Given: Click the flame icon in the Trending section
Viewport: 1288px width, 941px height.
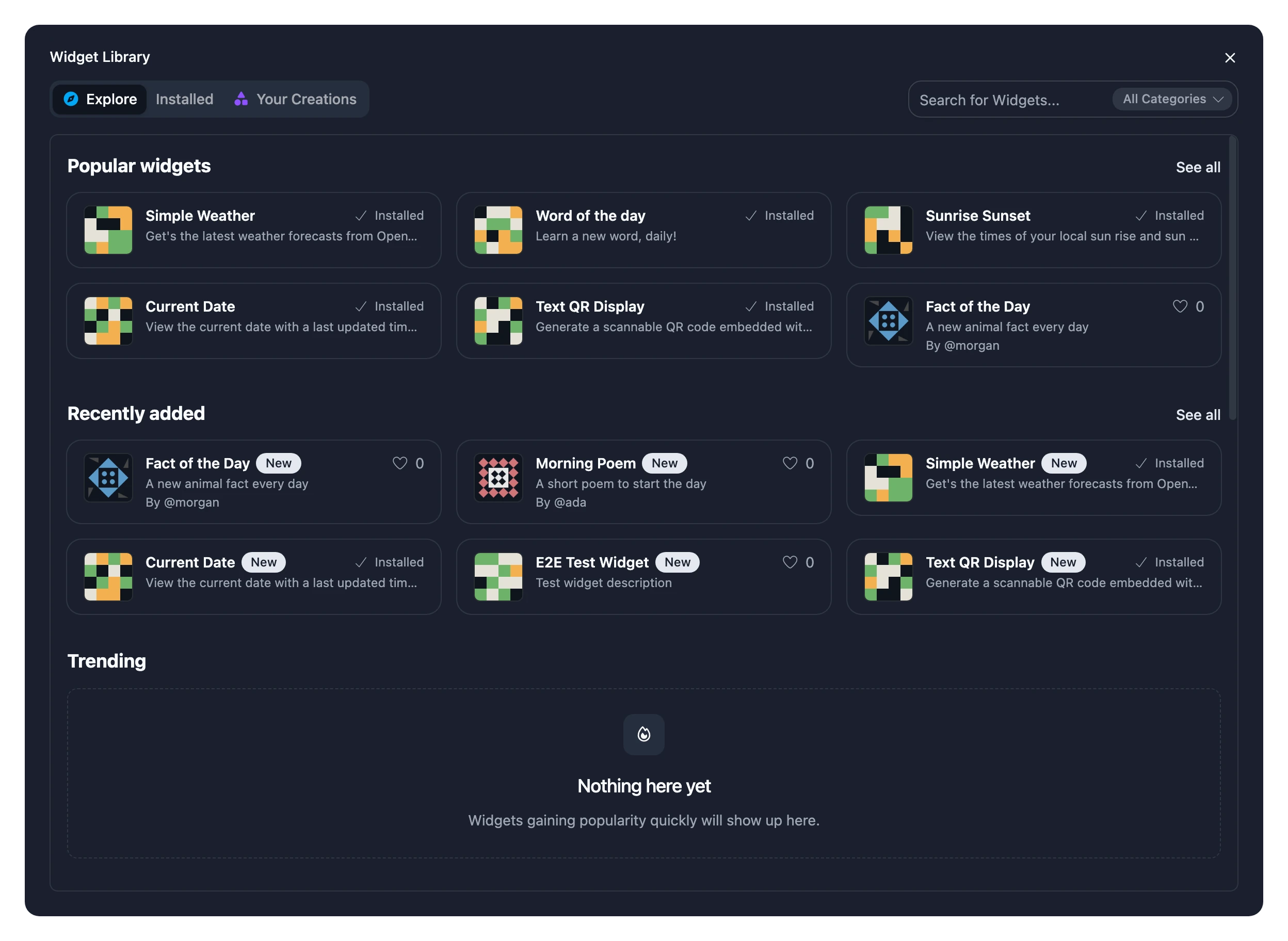Looking at the screenshot, I should click(643, 734).
